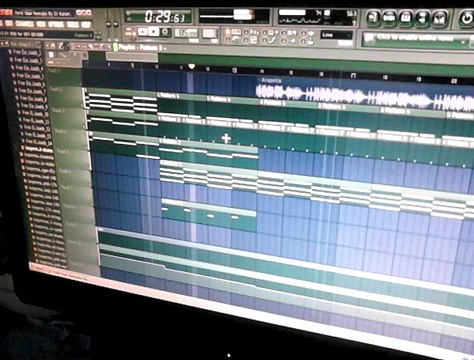Screen dimensions: 474x360
Task: Open the OPTIONS menu
Action: click(x=56, y=24)
